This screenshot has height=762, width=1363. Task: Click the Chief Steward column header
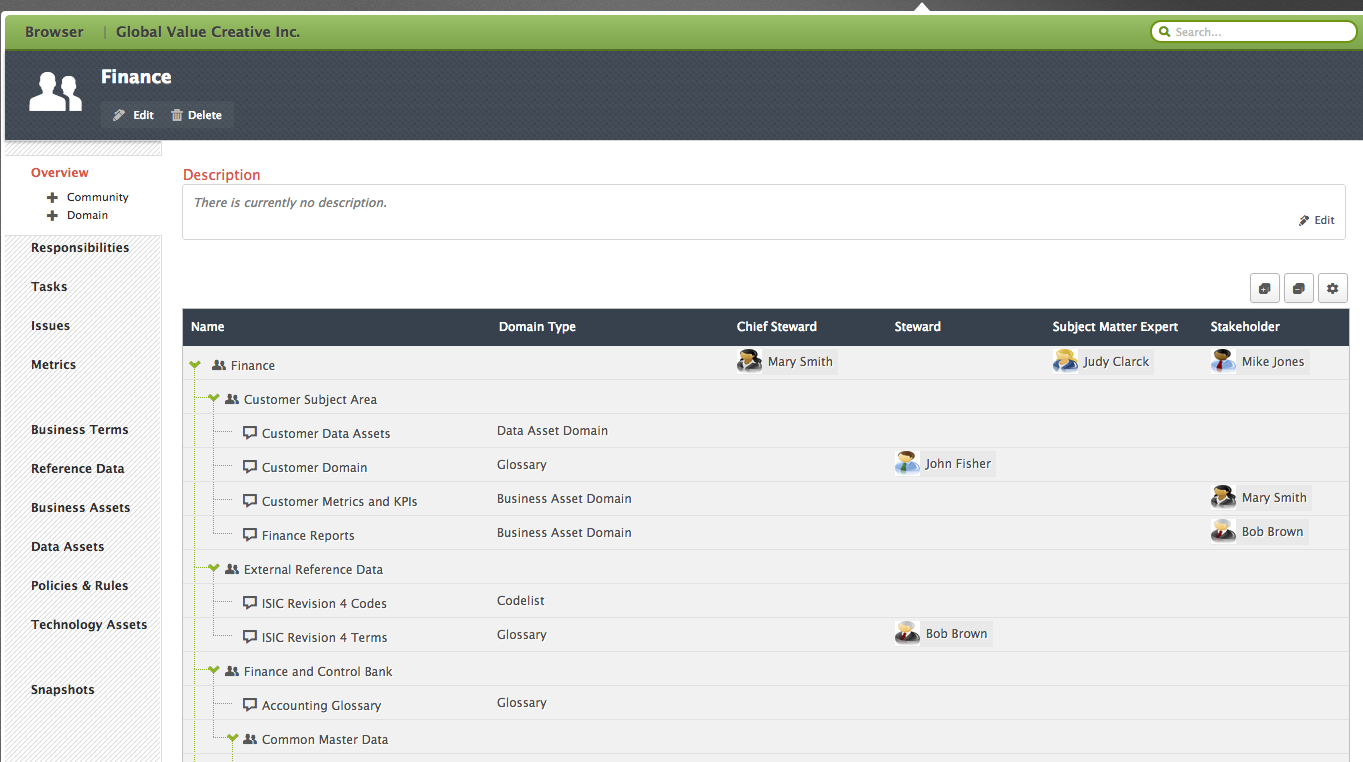pos(777,327)
